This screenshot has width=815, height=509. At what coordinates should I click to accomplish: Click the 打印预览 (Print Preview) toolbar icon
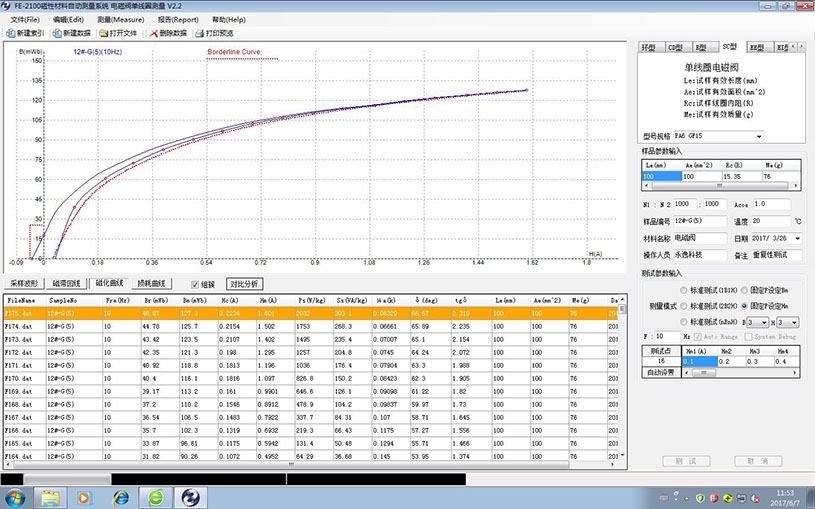[x=199, y=33]
